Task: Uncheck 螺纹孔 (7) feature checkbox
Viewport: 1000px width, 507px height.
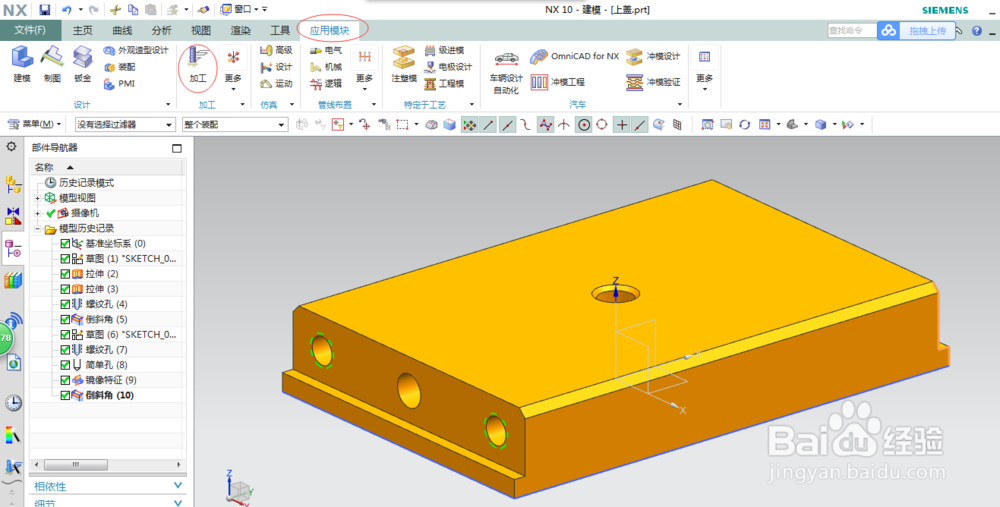Action: pos(65,350)
